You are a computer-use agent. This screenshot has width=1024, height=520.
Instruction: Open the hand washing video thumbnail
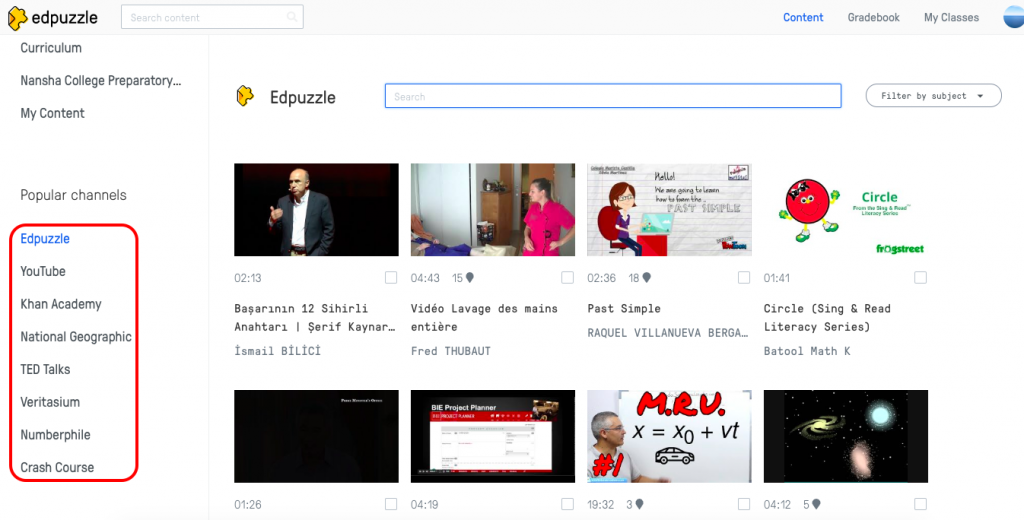pyautogui.click(x=493, y=210)
